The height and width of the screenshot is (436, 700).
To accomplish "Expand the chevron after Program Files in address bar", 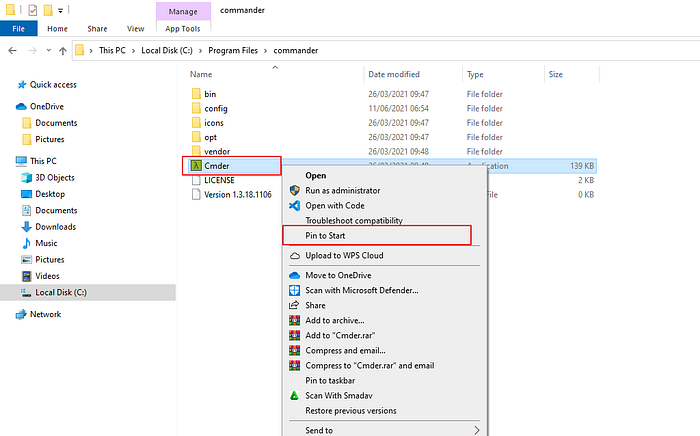I will coord(266,50).
